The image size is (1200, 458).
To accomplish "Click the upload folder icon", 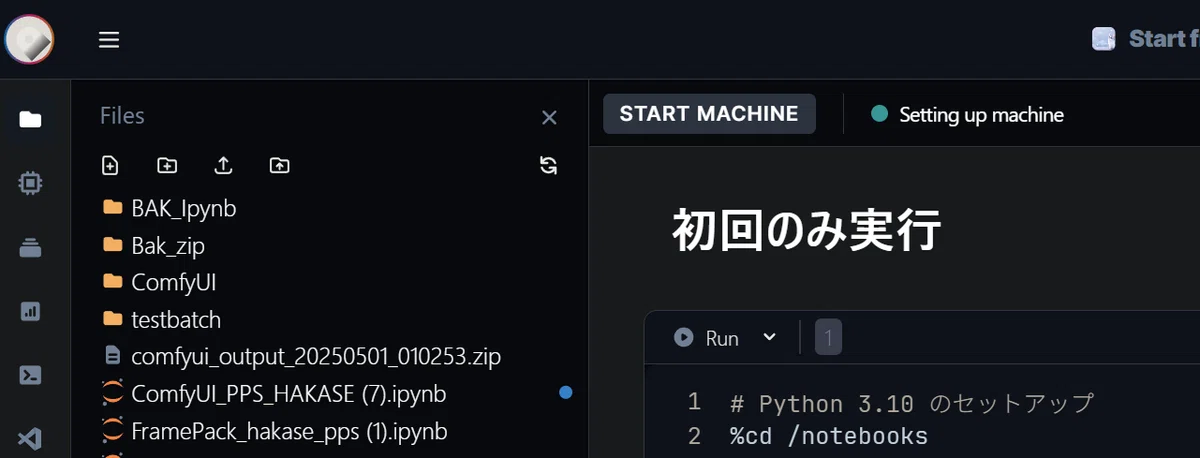I will pyautogui.click(x=280, y=165).
